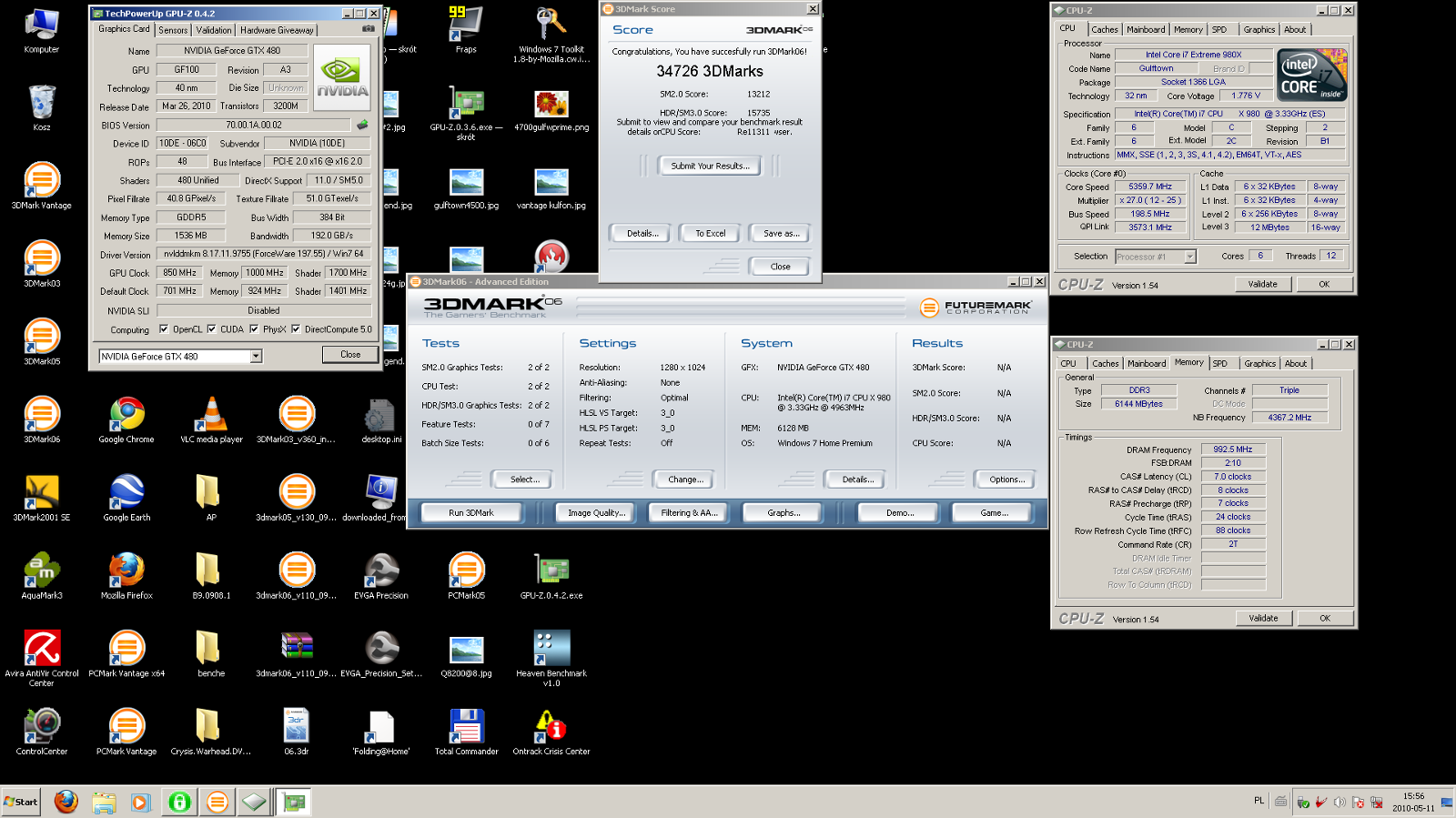The width and height of the screenshot is (1456, 818).
Task: Click the BIOS Version field in GPU-Z
Action: coord(254,125)
